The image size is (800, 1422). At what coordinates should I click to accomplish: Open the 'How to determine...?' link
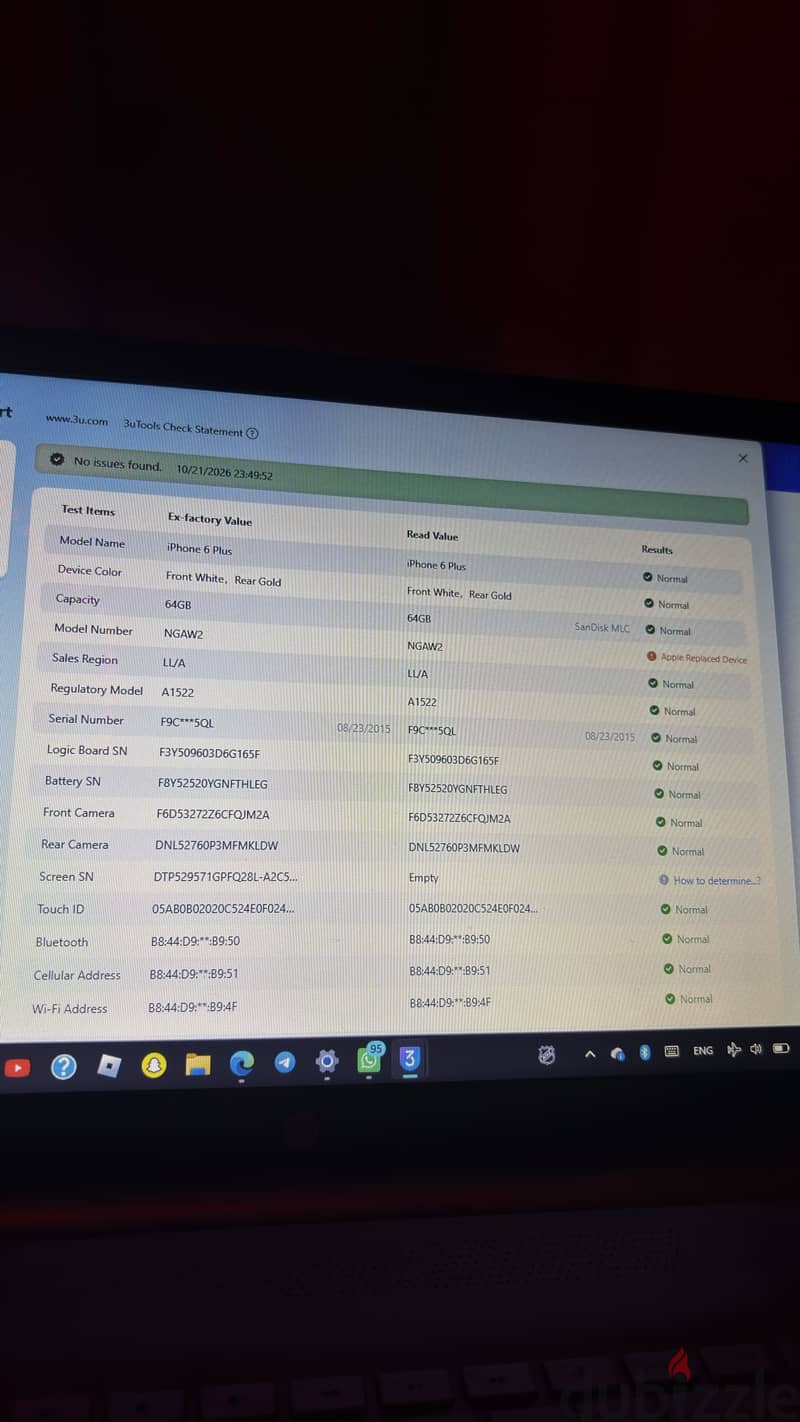pos(717,881)
